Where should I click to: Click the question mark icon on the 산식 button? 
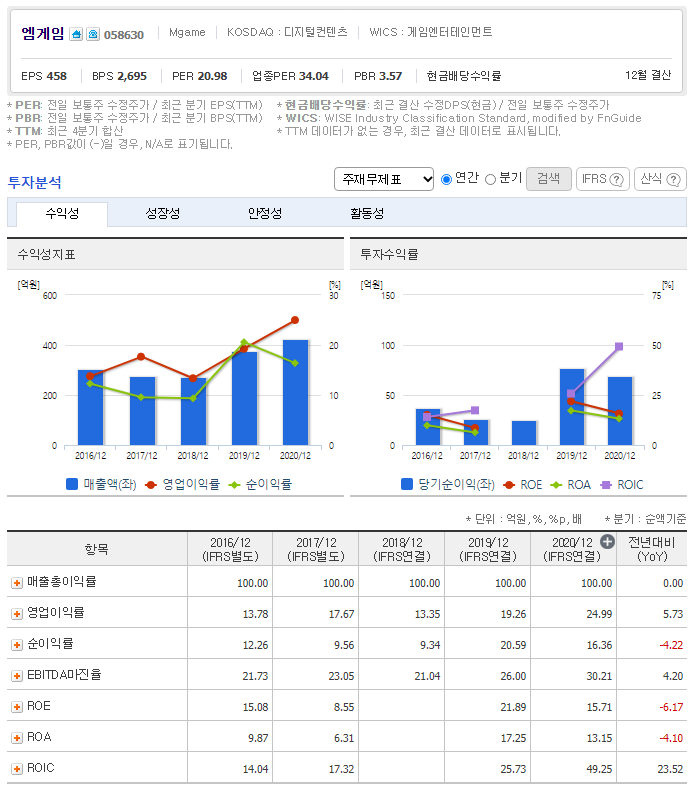coord(673,179)
